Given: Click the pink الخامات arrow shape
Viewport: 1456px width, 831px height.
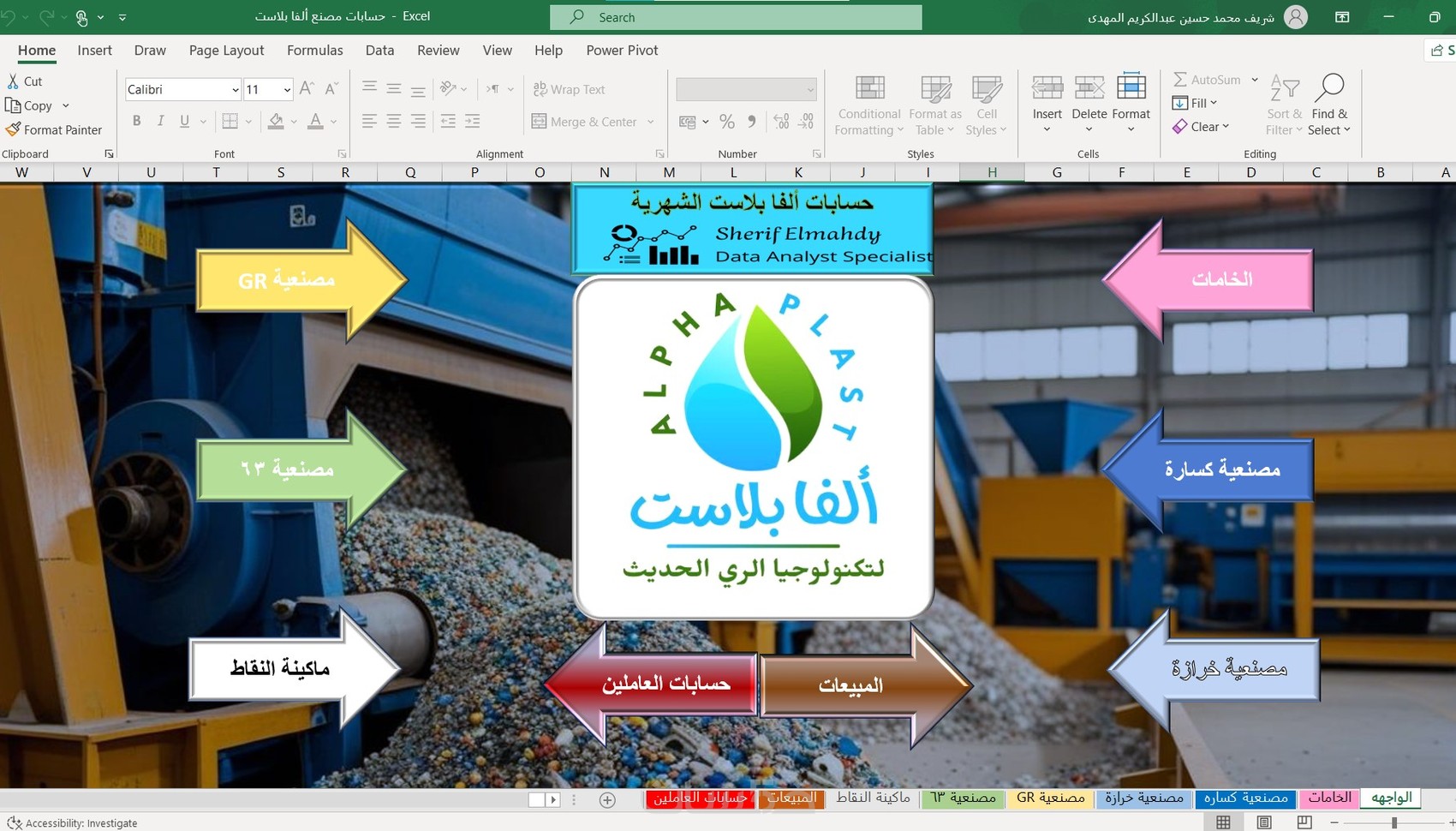Looking at the screenshot, I should coord(1208,279).
